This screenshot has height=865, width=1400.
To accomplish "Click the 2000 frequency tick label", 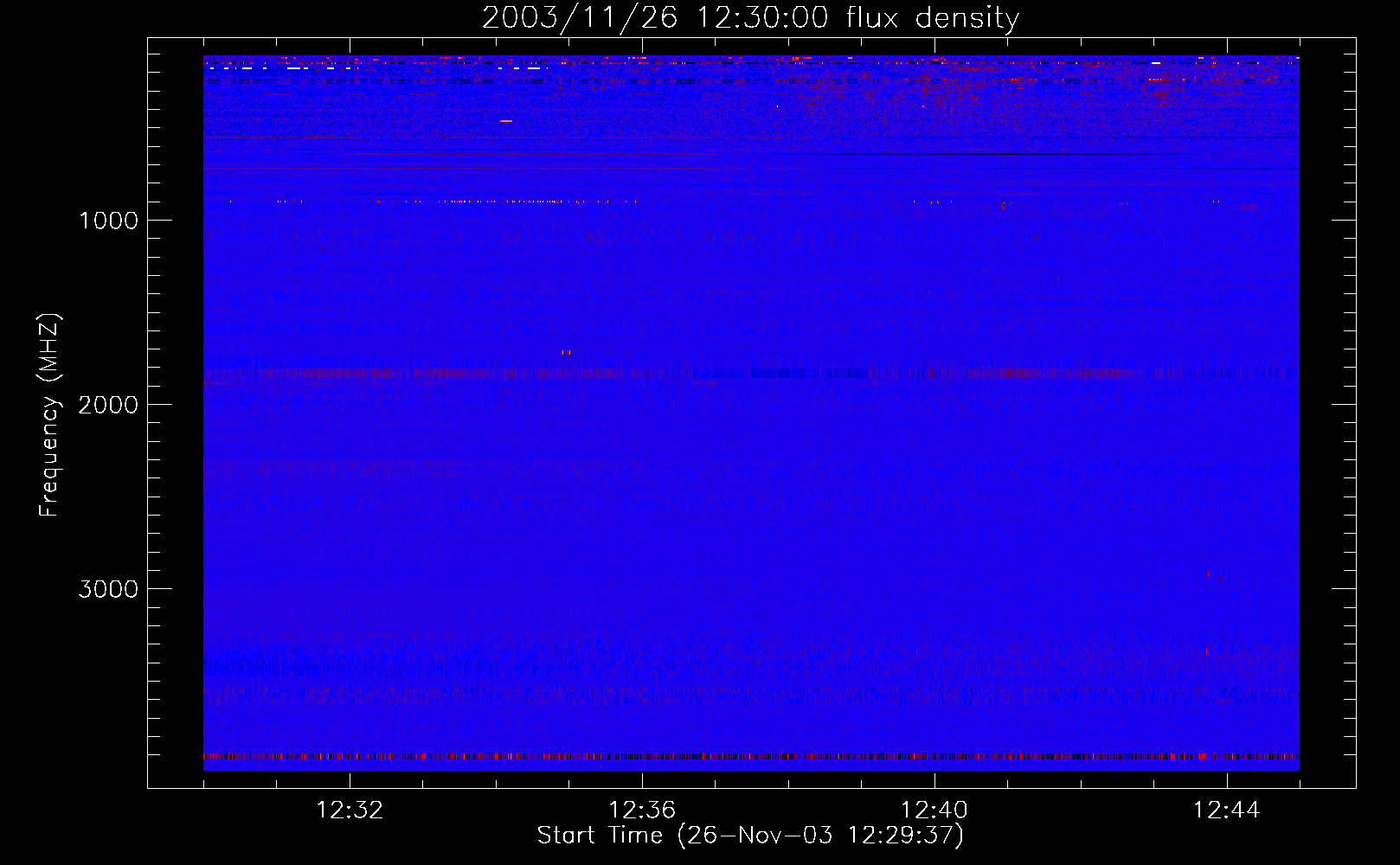I will click(108, 405).
